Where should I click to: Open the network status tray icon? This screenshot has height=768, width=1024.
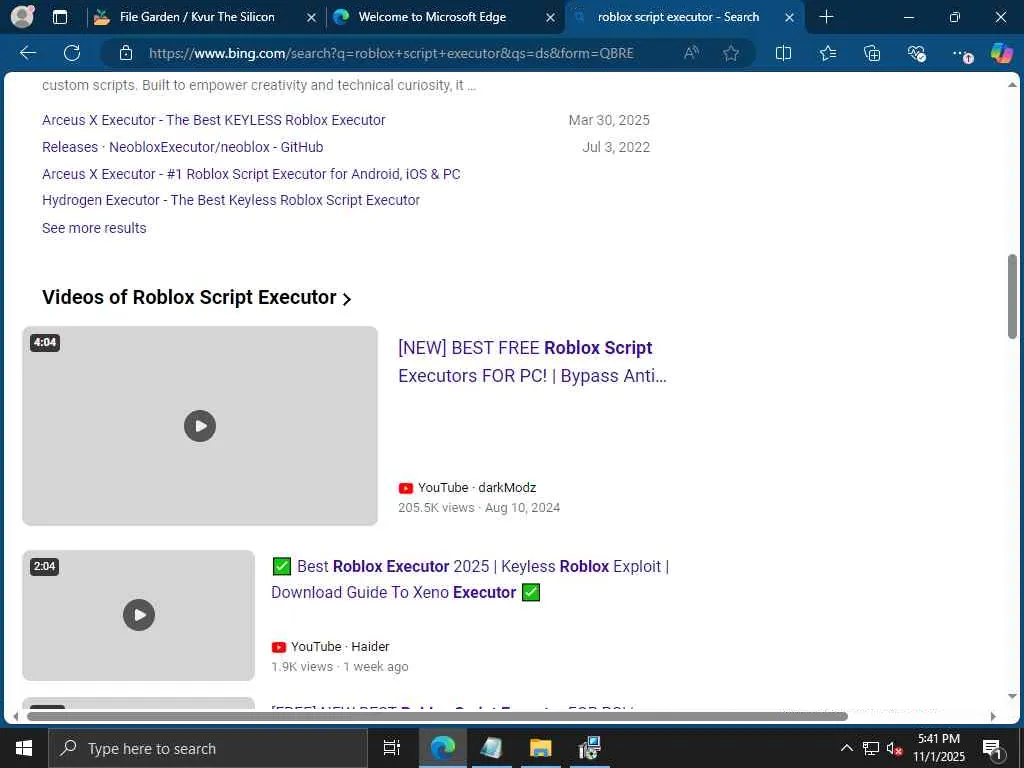(871, 748)
